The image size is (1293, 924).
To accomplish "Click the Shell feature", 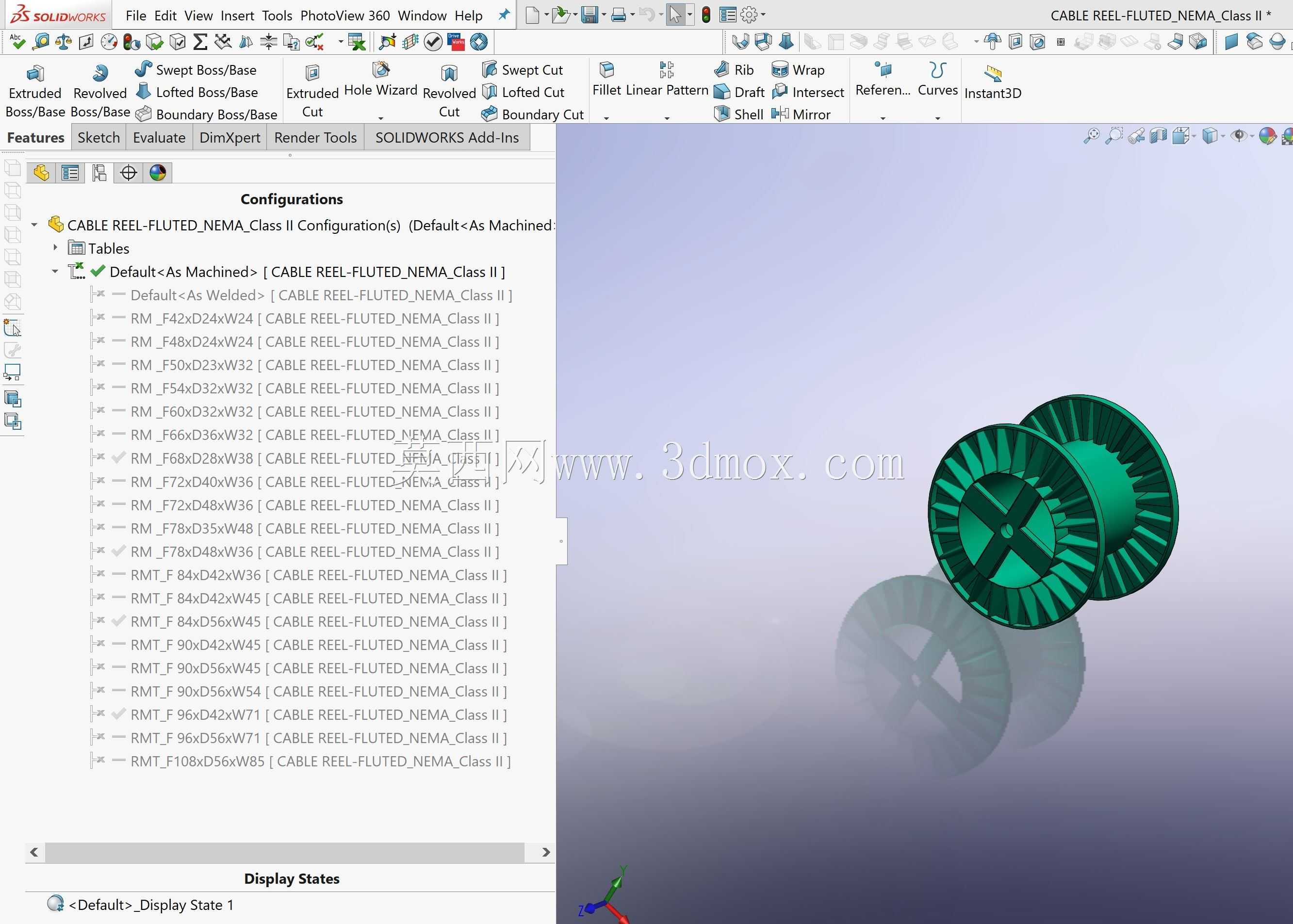I will pyautogui.click(x=738, y=114).
